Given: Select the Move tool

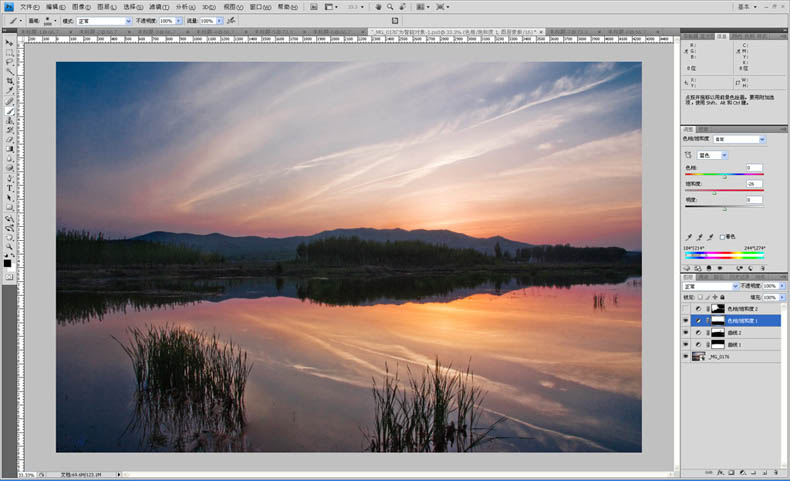Looking at the screenshot, I should 9,42.
